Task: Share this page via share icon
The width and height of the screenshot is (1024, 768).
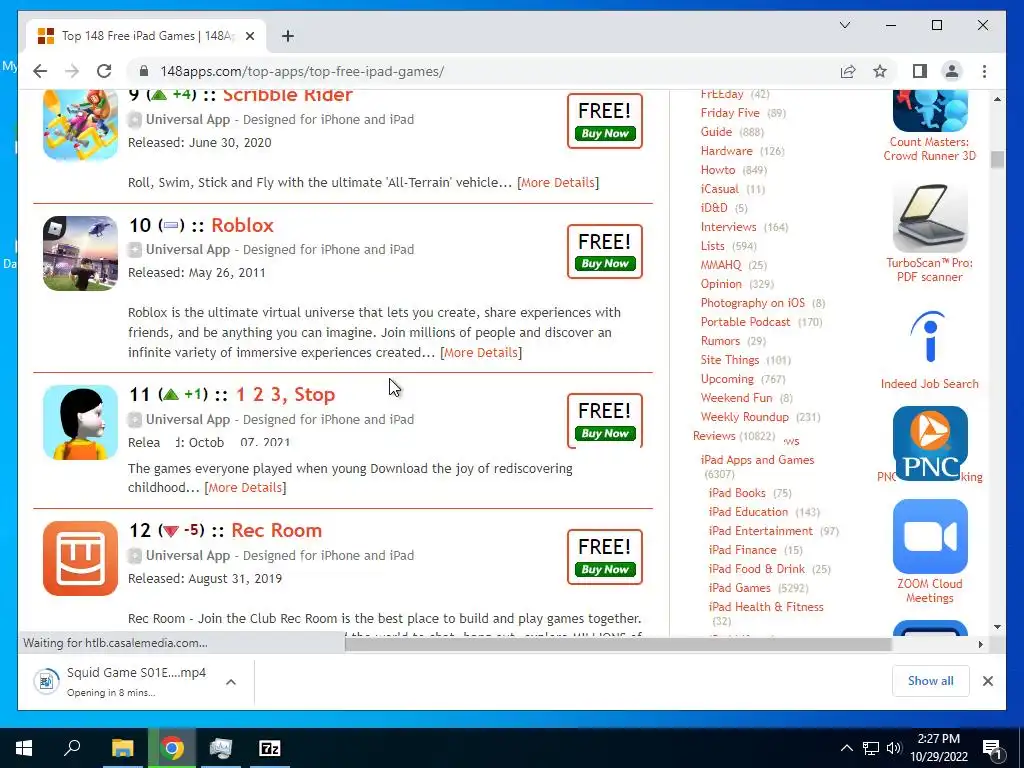Action: [x=848, y=71]
